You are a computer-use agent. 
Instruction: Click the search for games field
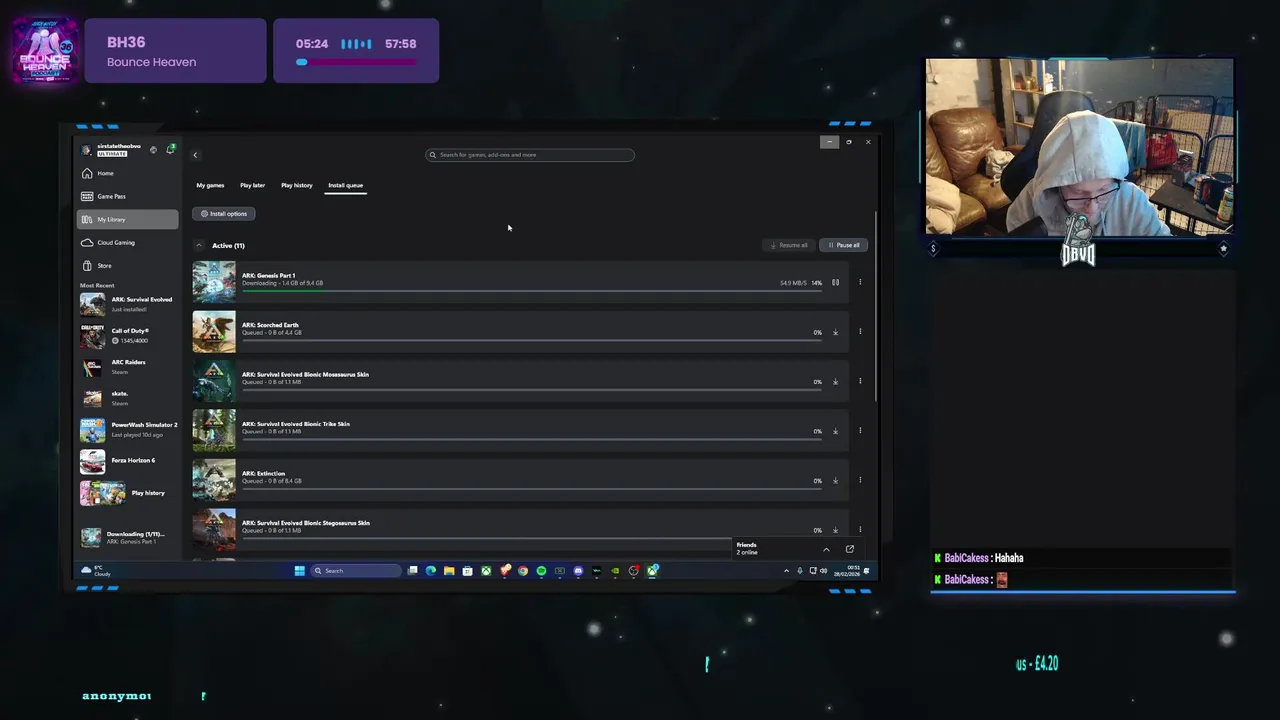click(530, 155)
